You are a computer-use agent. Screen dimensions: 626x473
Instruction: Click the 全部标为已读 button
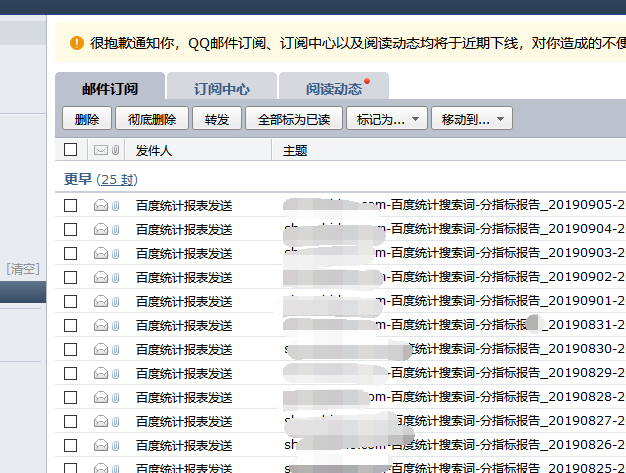(294, 119)
